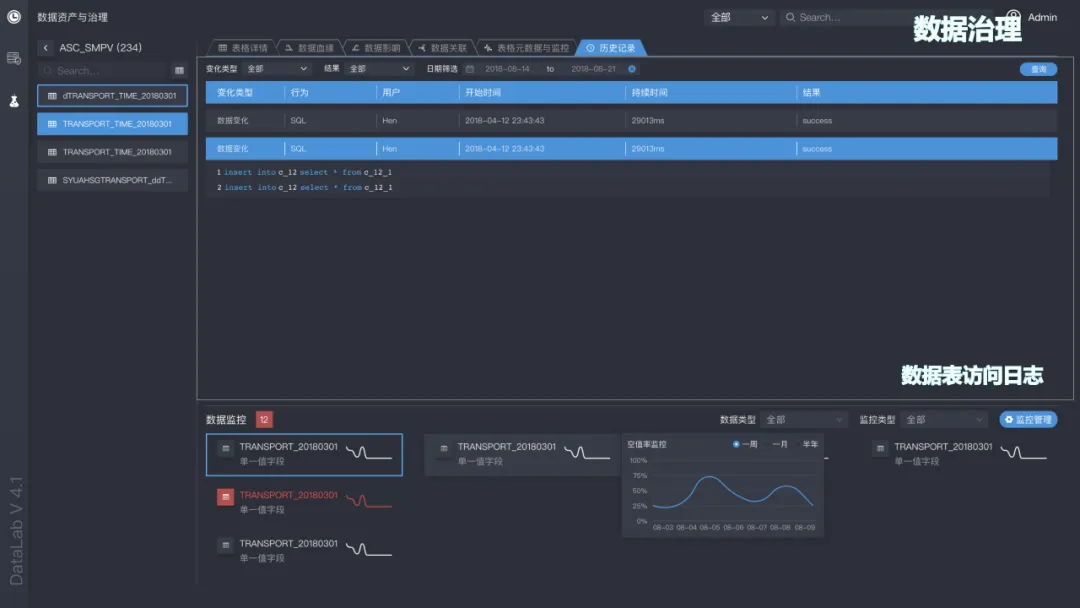Click SQL line 2 insert into c_12
Screen dimensions: 1080x608
click(304, 187)
